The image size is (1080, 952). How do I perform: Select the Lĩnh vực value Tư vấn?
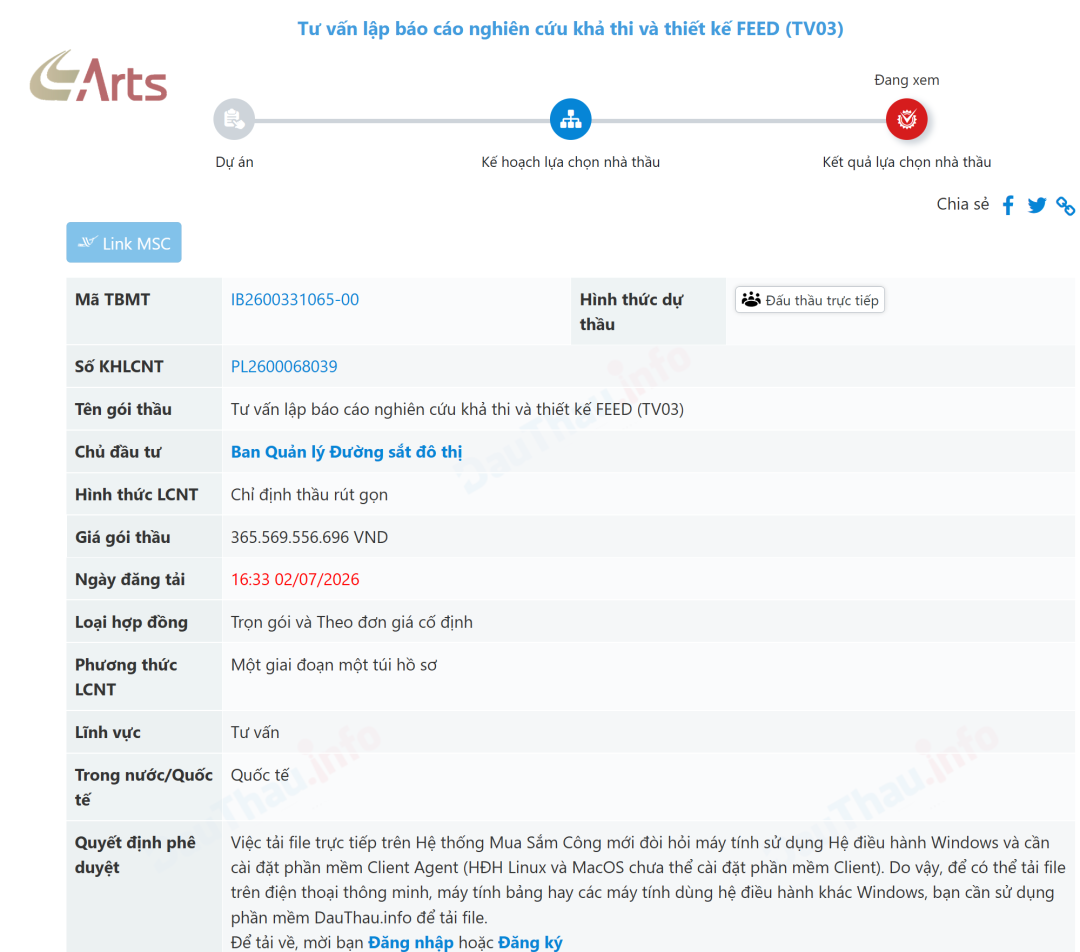click(x=255, y=732)
